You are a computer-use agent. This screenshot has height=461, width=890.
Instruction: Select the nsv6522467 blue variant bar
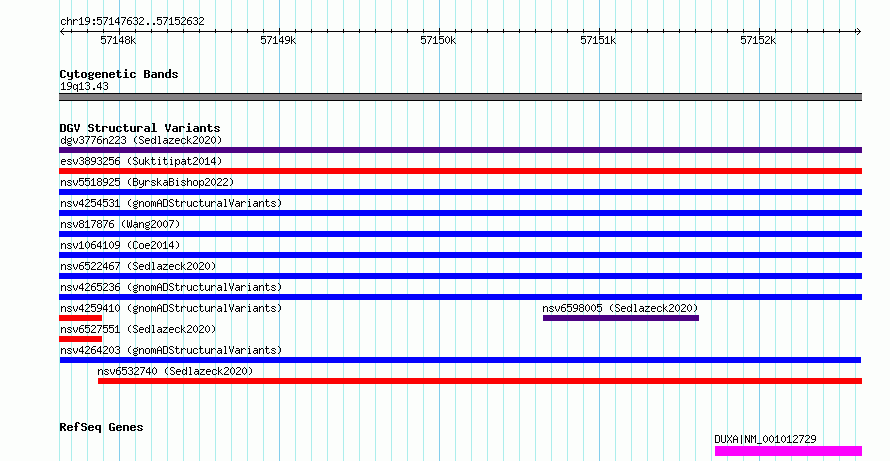(x=460, y=276)
